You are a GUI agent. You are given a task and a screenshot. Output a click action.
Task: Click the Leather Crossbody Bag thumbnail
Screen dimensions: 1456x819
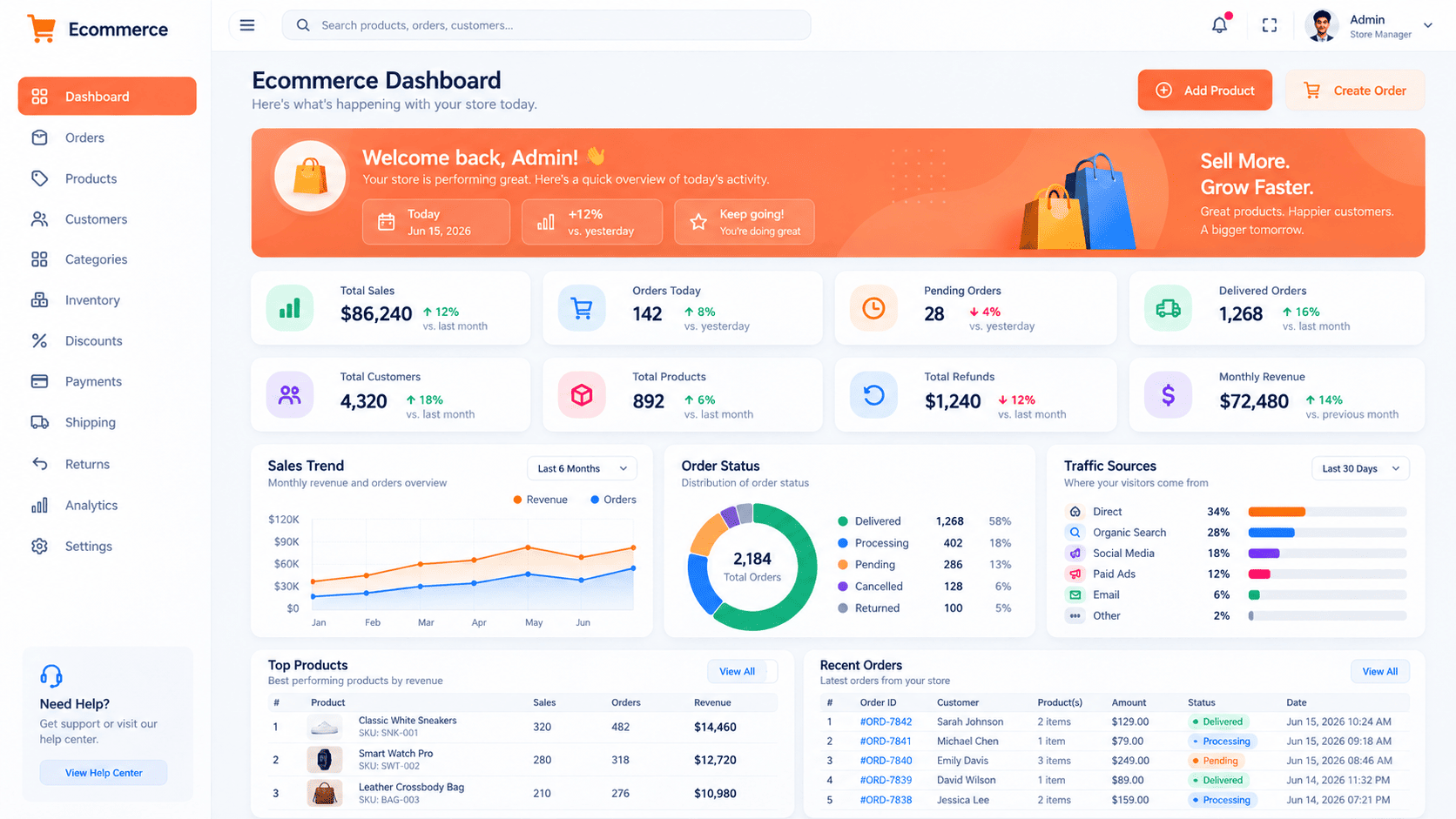(324, 793)
